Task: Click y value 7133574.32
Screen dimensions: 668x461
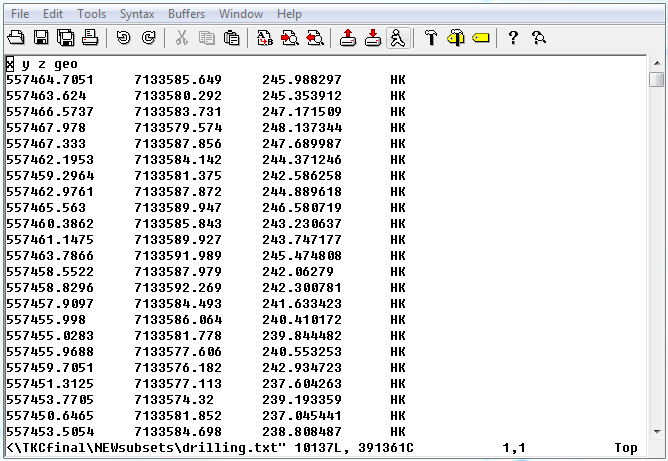Action: [x=174, y=400]
